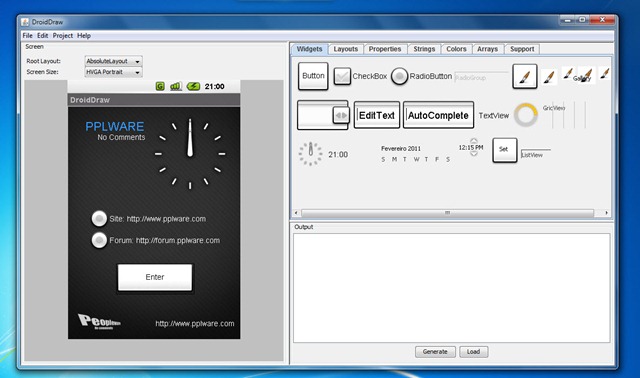Image resolution: width=640 pixels, height=378 pixels.
Task: Choose the DatePicker Fevereiro 2011 widget
Action: pos(415,154)
